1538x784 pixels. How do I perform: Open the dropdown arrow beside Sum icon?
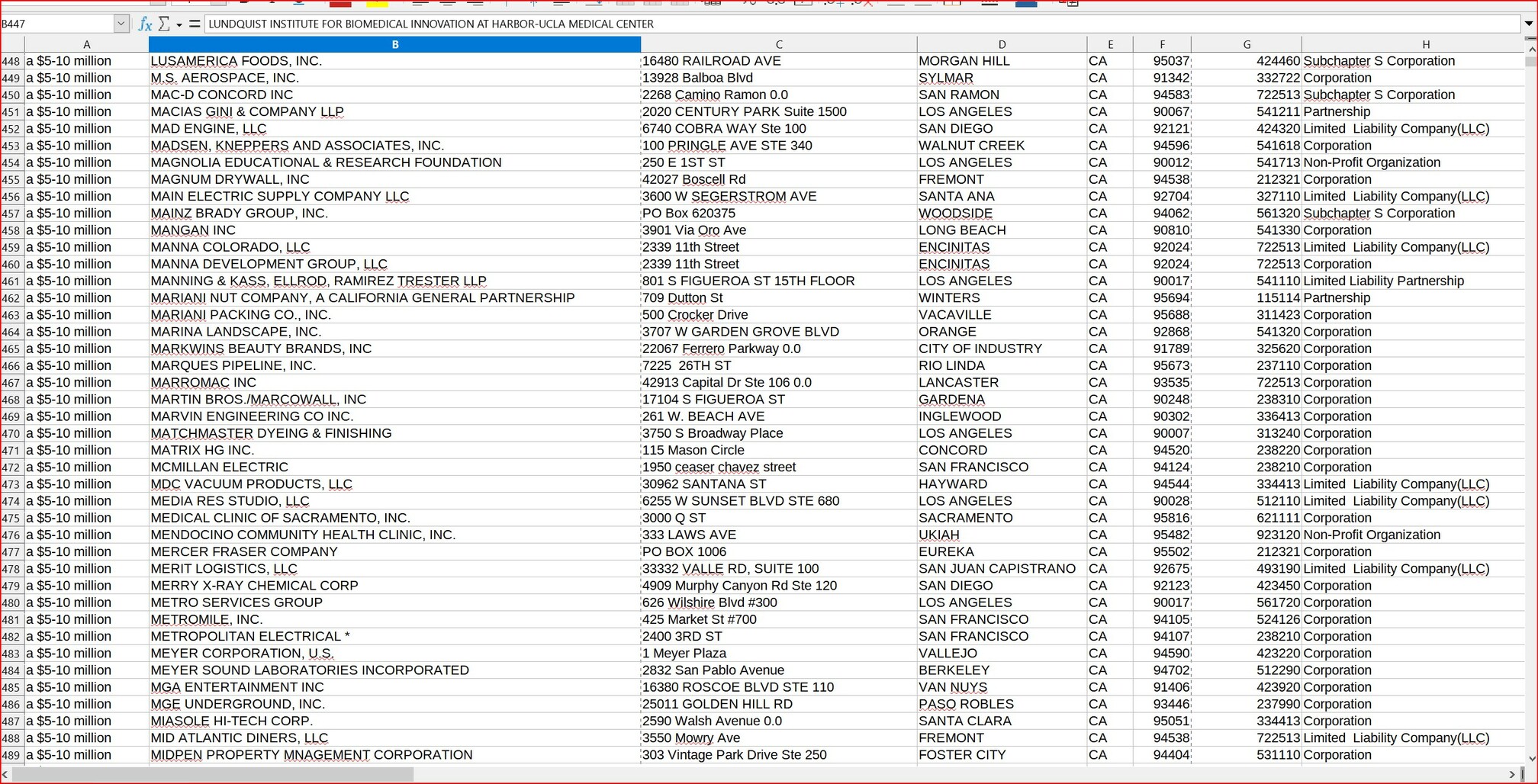(179, 24)
